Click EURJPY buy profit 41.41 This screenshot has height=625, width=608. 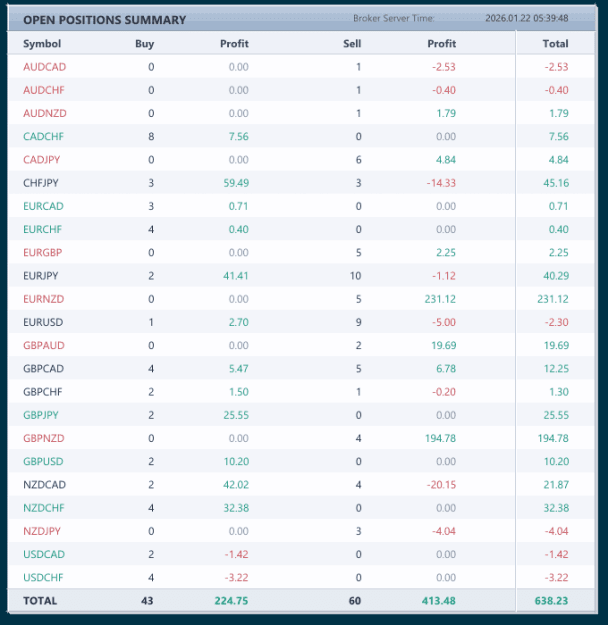236,275
